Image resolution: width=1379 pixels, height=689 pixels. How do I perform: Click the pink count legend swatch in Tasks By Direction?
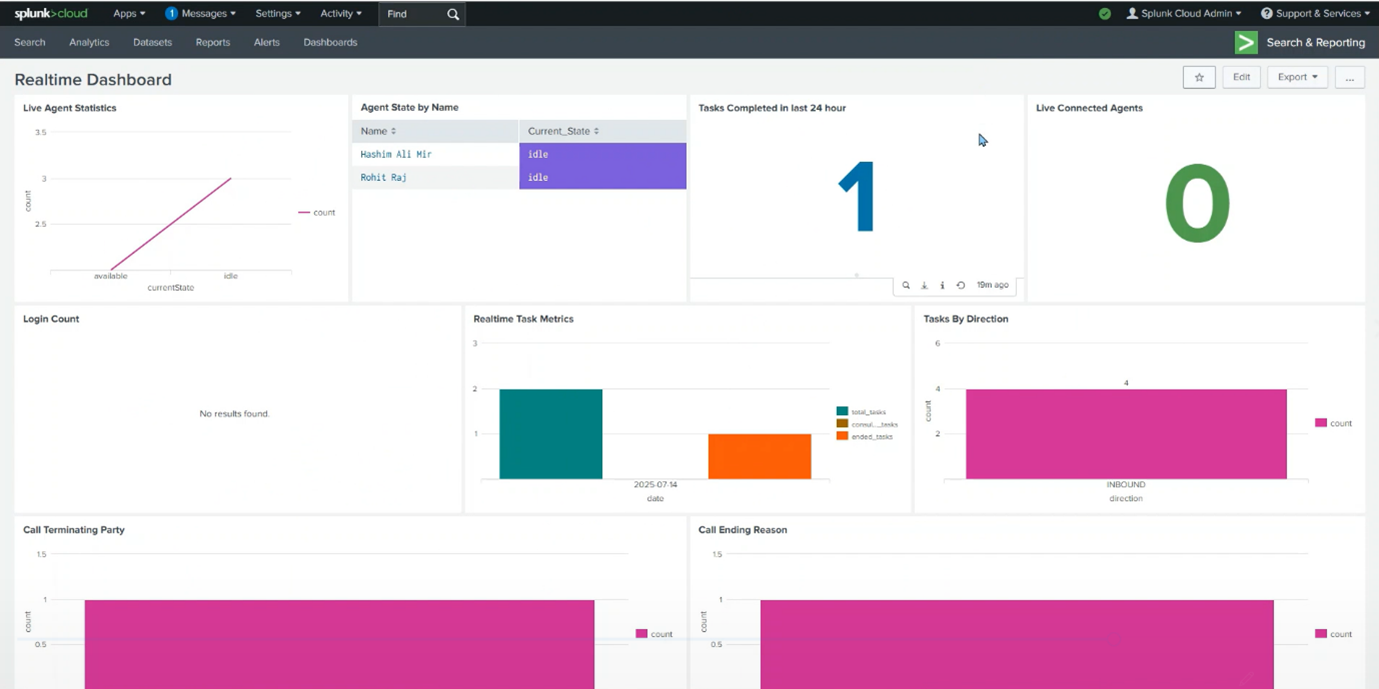point(1320,423)
